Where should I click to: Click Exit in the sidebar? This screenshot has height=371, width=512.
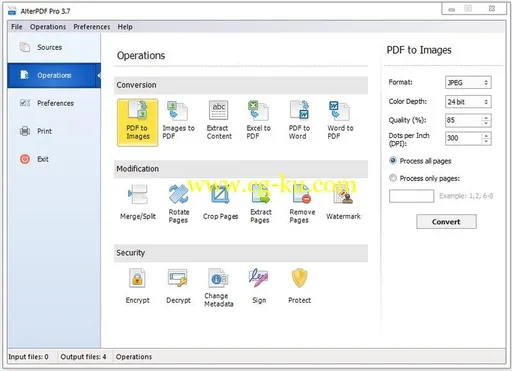click(x=54, y=159)
